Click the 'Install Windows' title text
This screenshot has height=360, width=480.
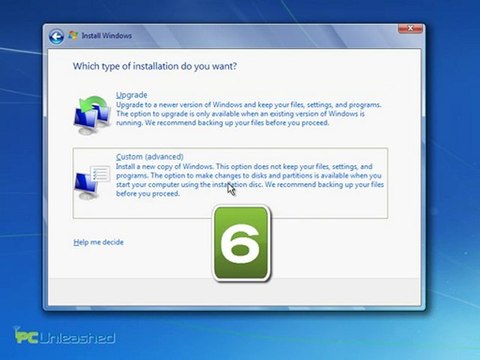click(107, 36)
